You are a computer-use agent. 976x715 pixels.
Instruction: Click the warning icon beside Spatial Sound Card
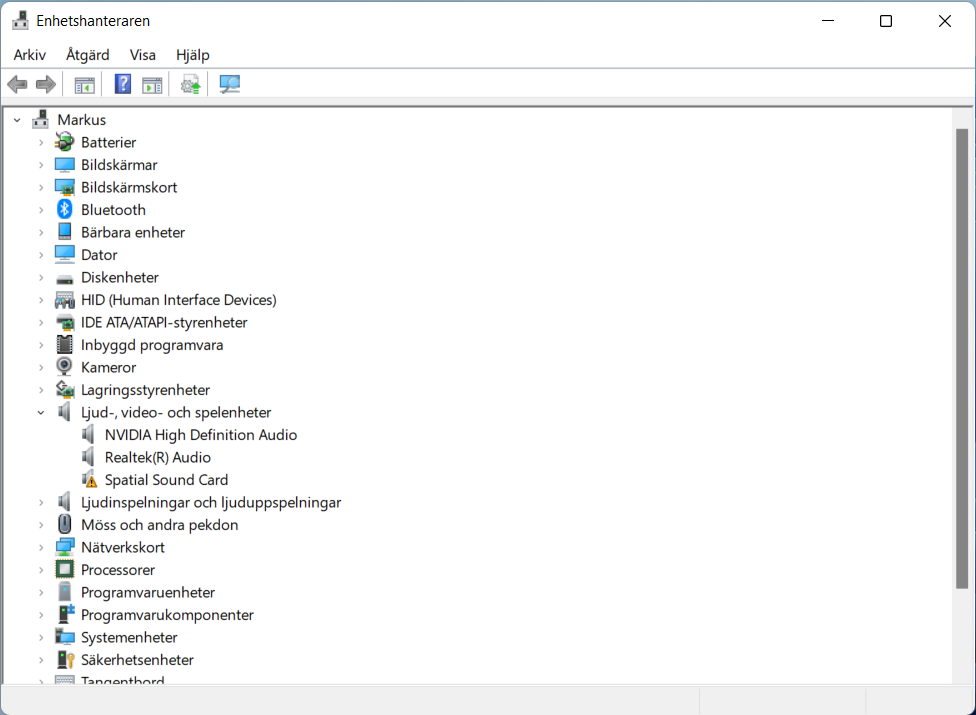[89, 480]
